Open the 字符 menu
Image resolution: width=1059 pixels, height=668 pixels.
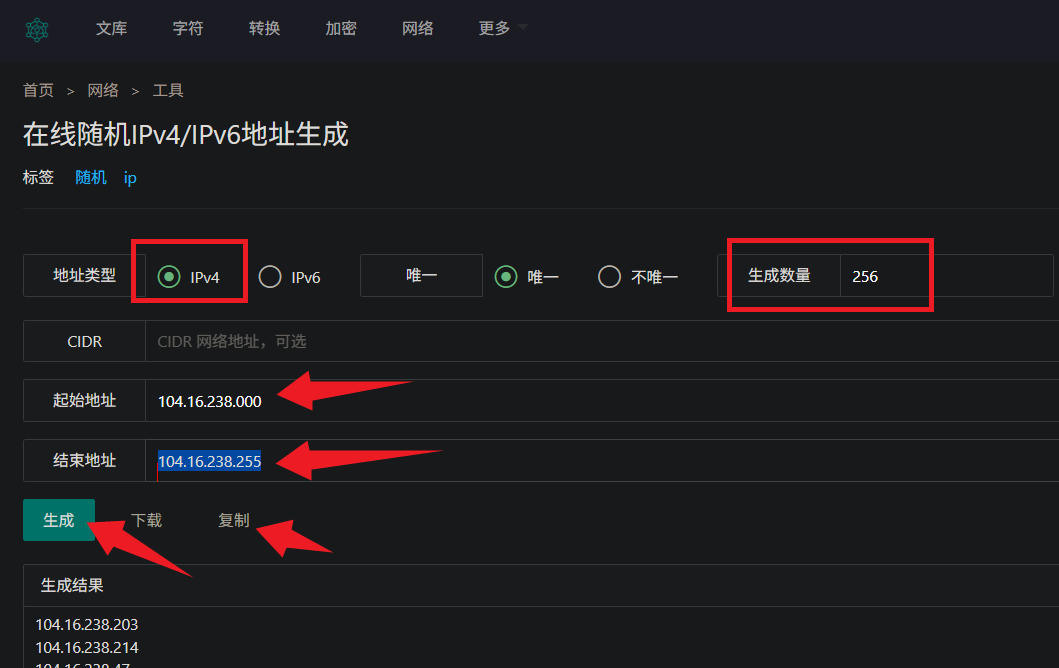pyautogui.click(x=188, y=28)
